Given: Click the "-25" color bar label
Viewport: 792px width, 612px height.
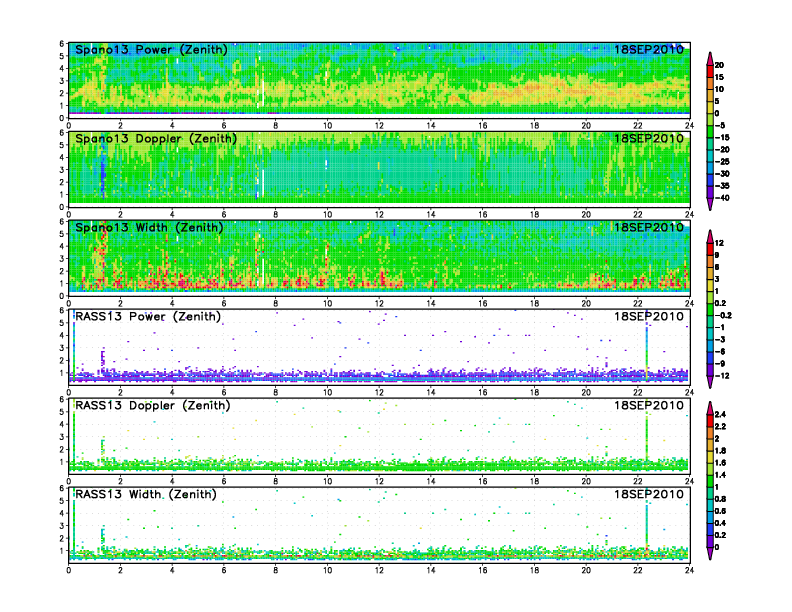Looking at the screenshot, I should 722,162.
